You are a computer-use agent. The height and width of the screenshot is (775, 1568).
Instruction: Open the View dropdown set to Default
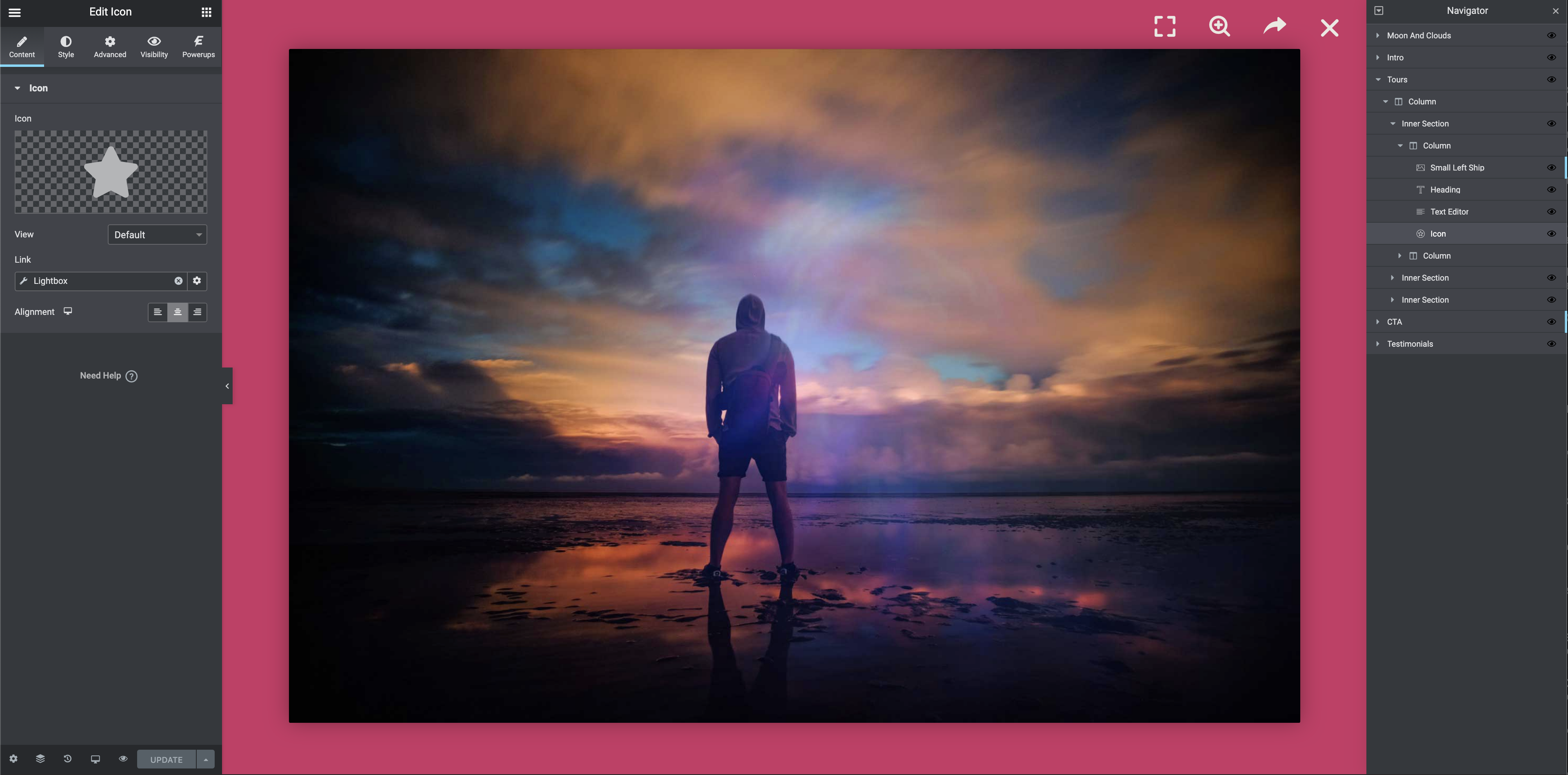(157, 235)
